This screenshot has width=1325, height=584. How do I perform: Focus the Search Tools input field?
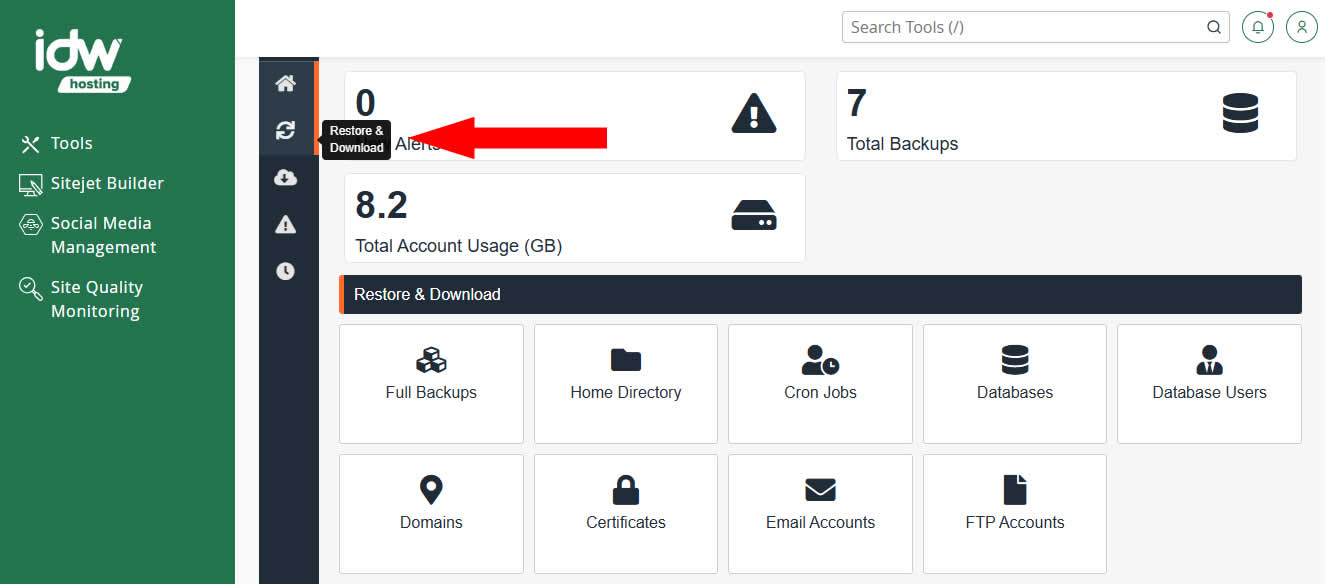pyautogui.click(x=1020, y=27)
